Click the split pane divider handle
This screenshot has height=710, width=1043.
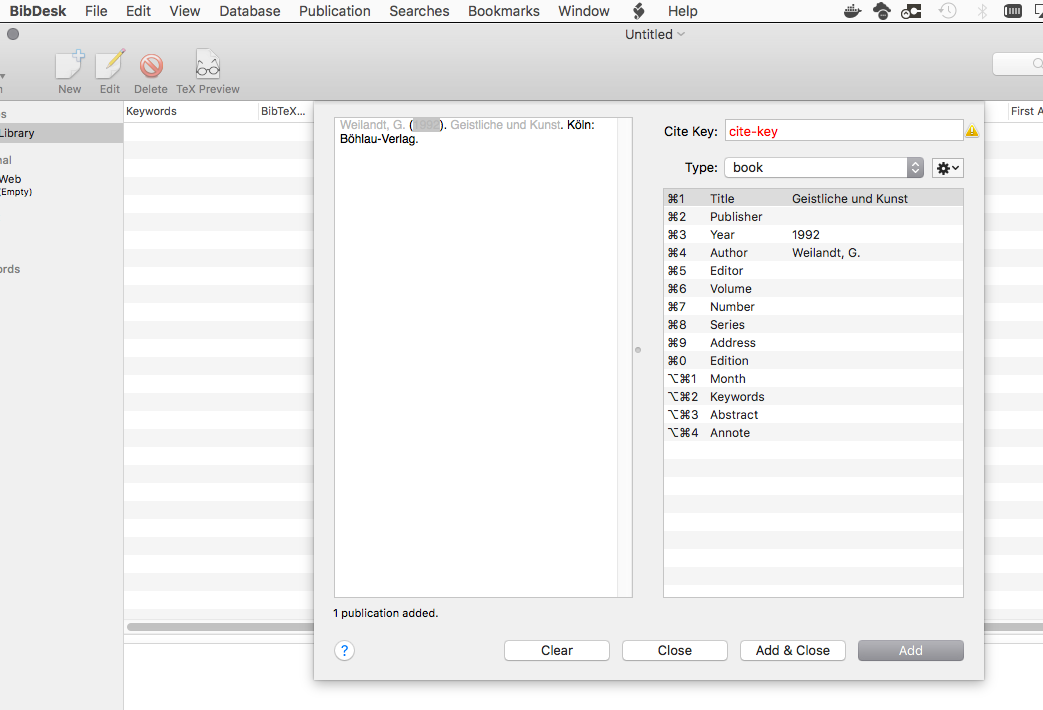click(638, 349)
